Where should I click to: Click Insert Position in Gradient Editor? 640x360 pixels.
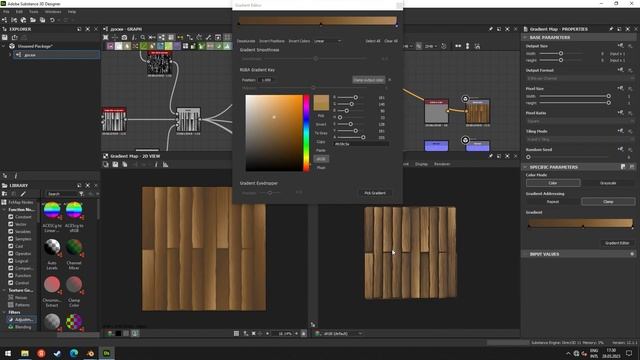point(272,41)
